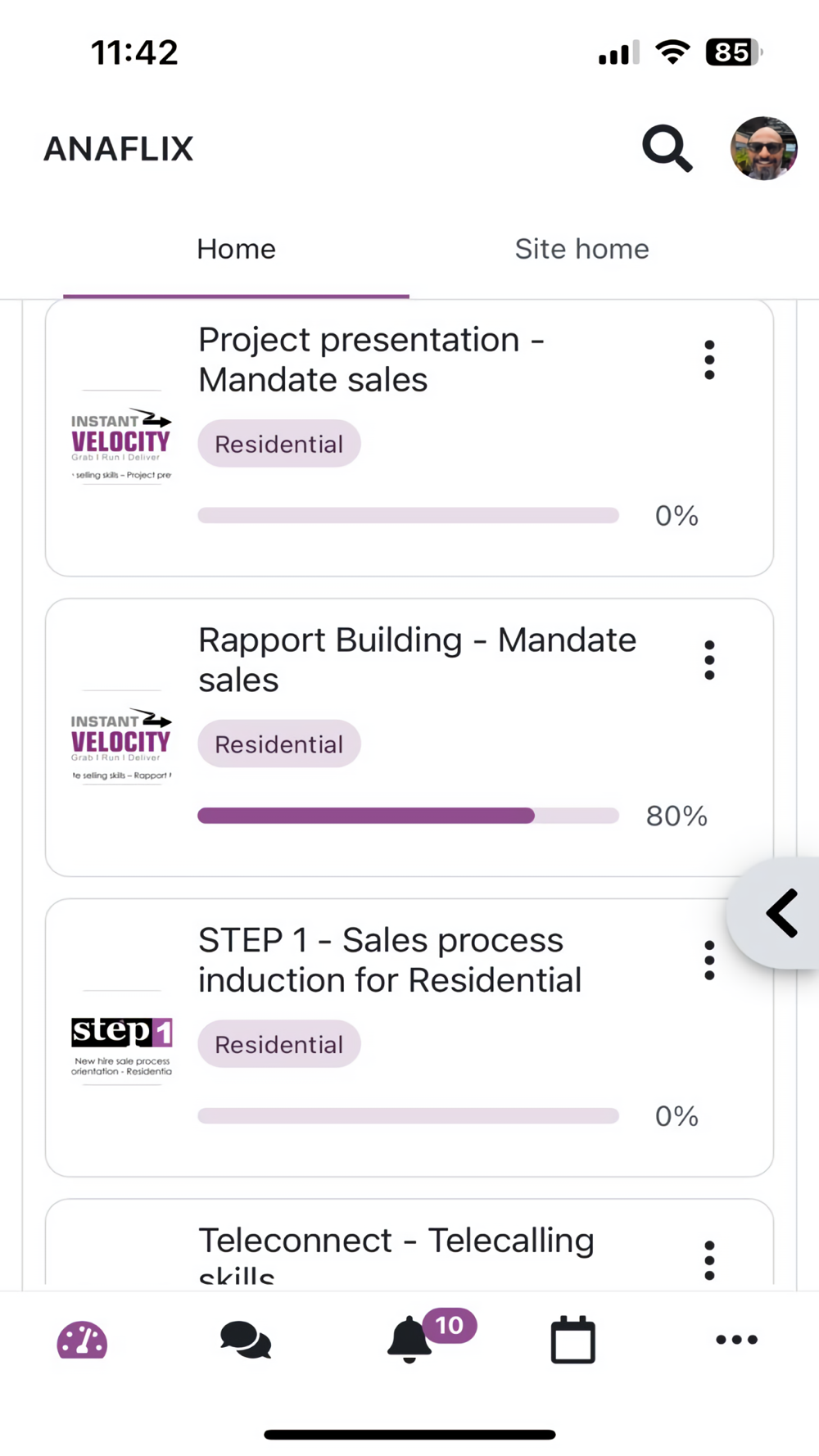Open options menu for Teleconnect course
Image resolution: width=819 pixels, height=1456 pixels.
coord(709,1259)
